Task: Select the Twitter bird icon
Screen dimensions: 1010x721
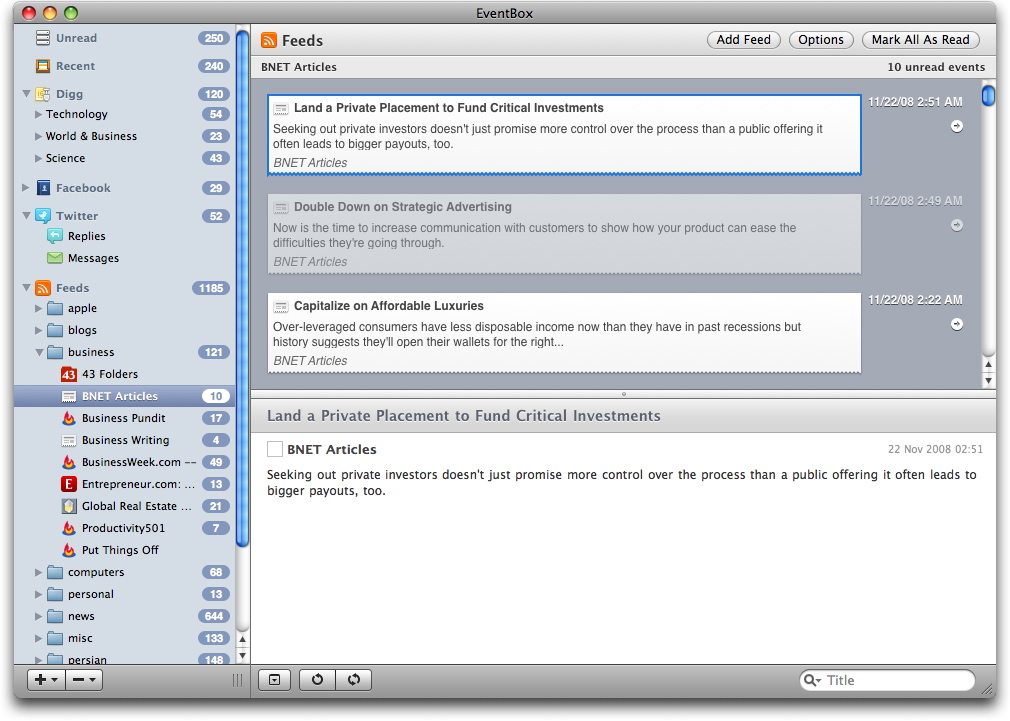Action: pos(43,215)
